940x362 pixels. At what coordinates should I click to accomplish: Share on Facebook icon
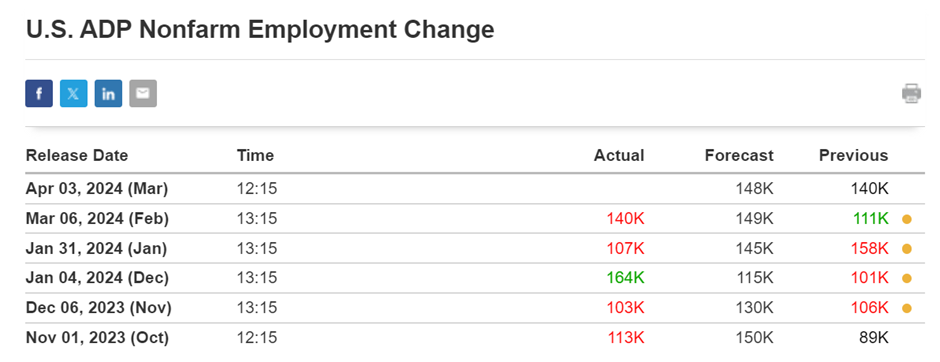tap(39, 93)
